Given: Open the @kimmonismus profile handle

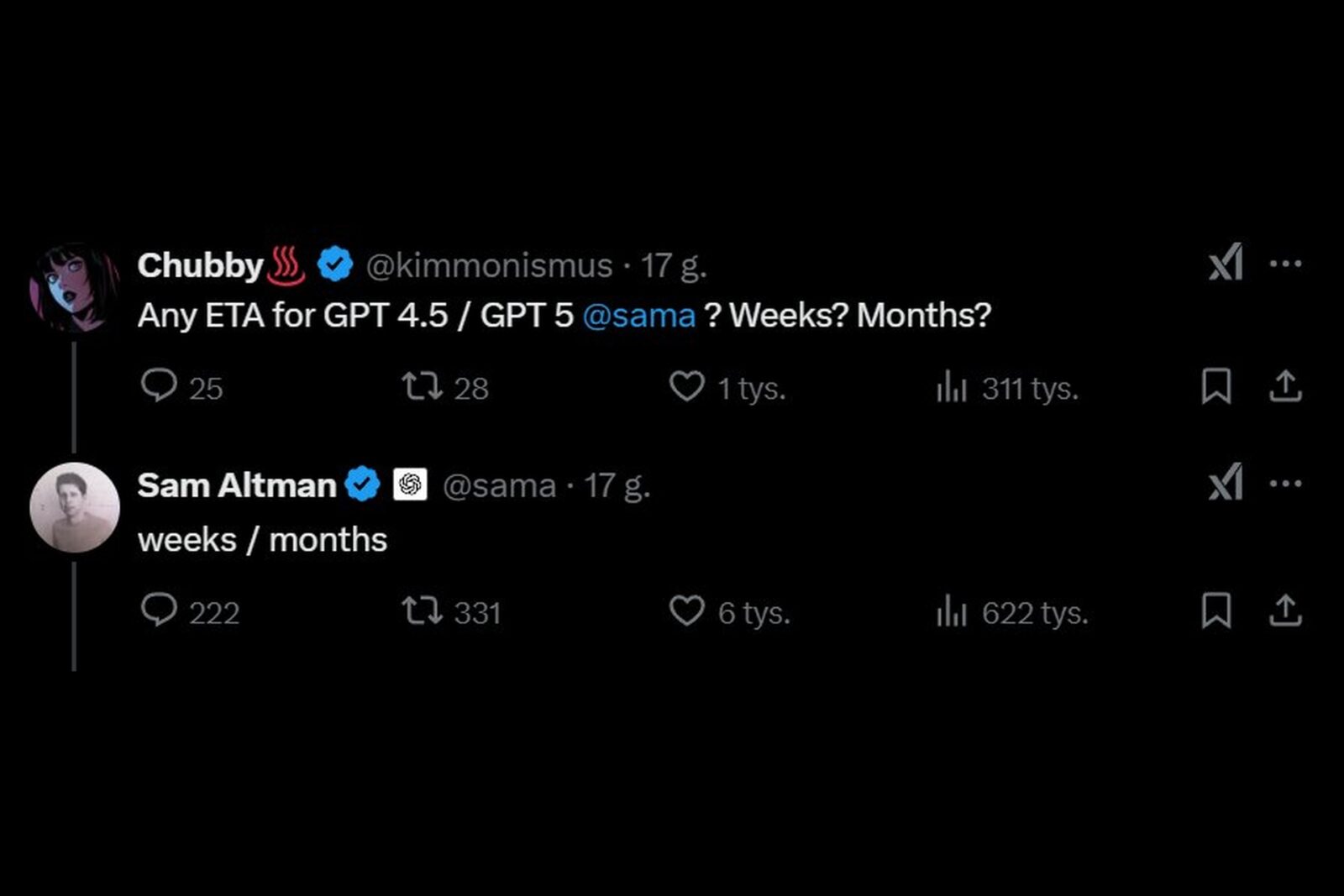Looking at the screenshot, I should (489, 265).
